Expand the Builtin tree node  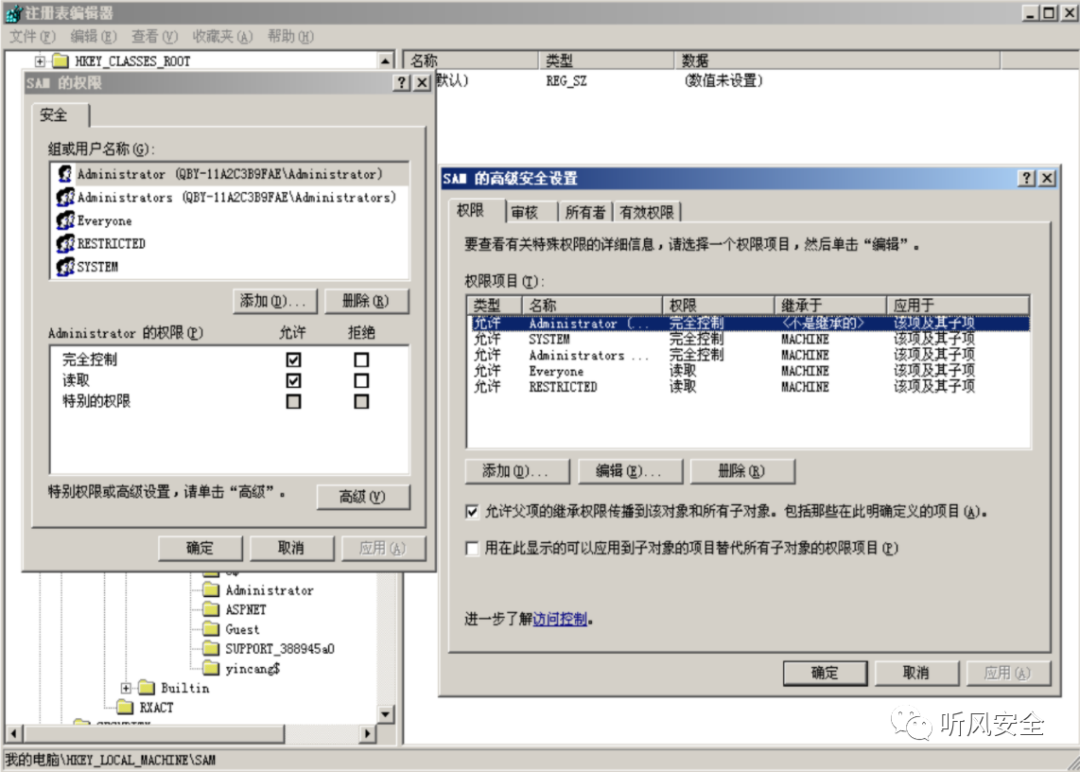pos(125,687)
